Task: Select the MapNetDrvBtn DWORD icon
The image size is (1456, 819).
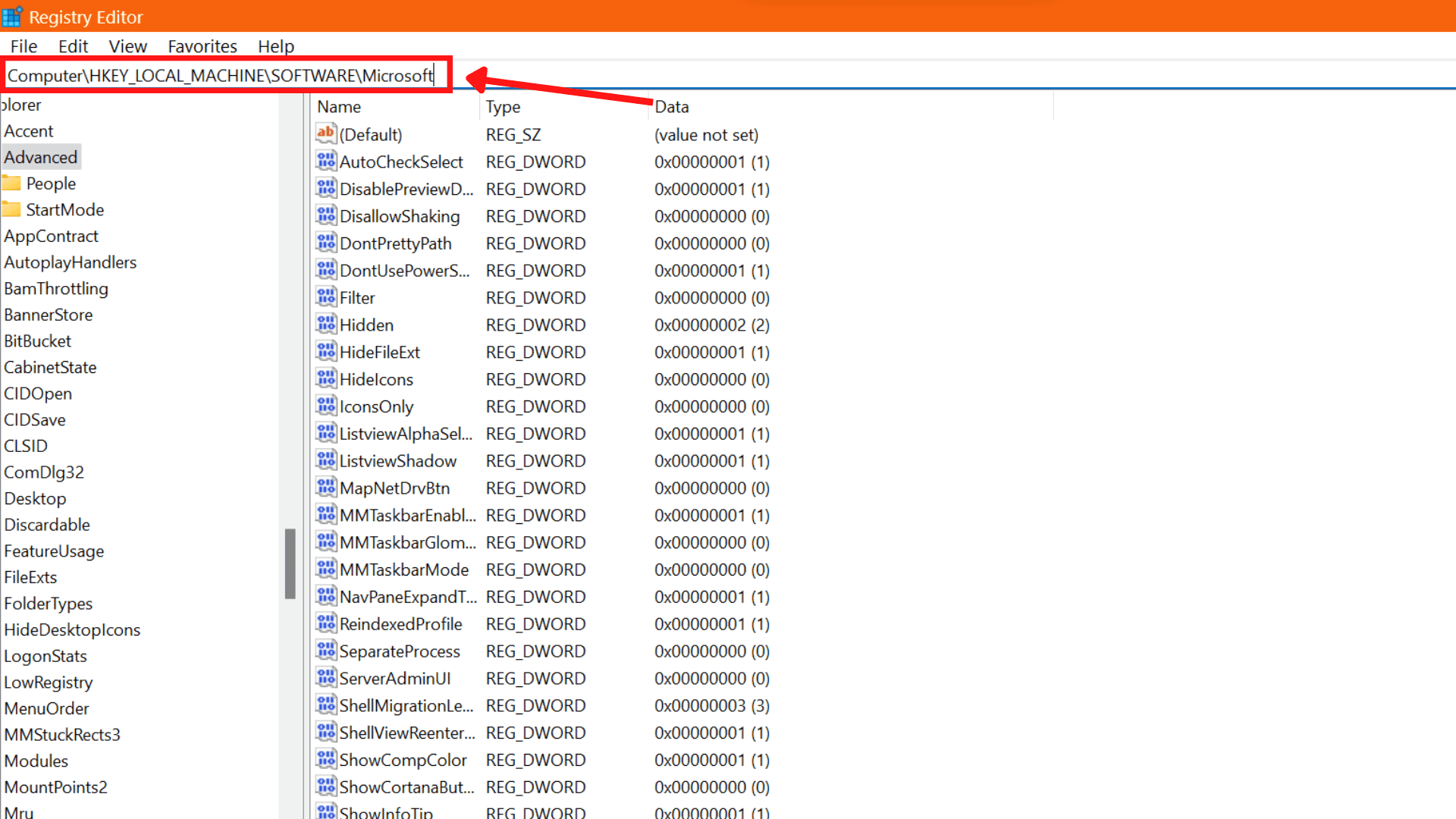Action: tap(326, 488)
